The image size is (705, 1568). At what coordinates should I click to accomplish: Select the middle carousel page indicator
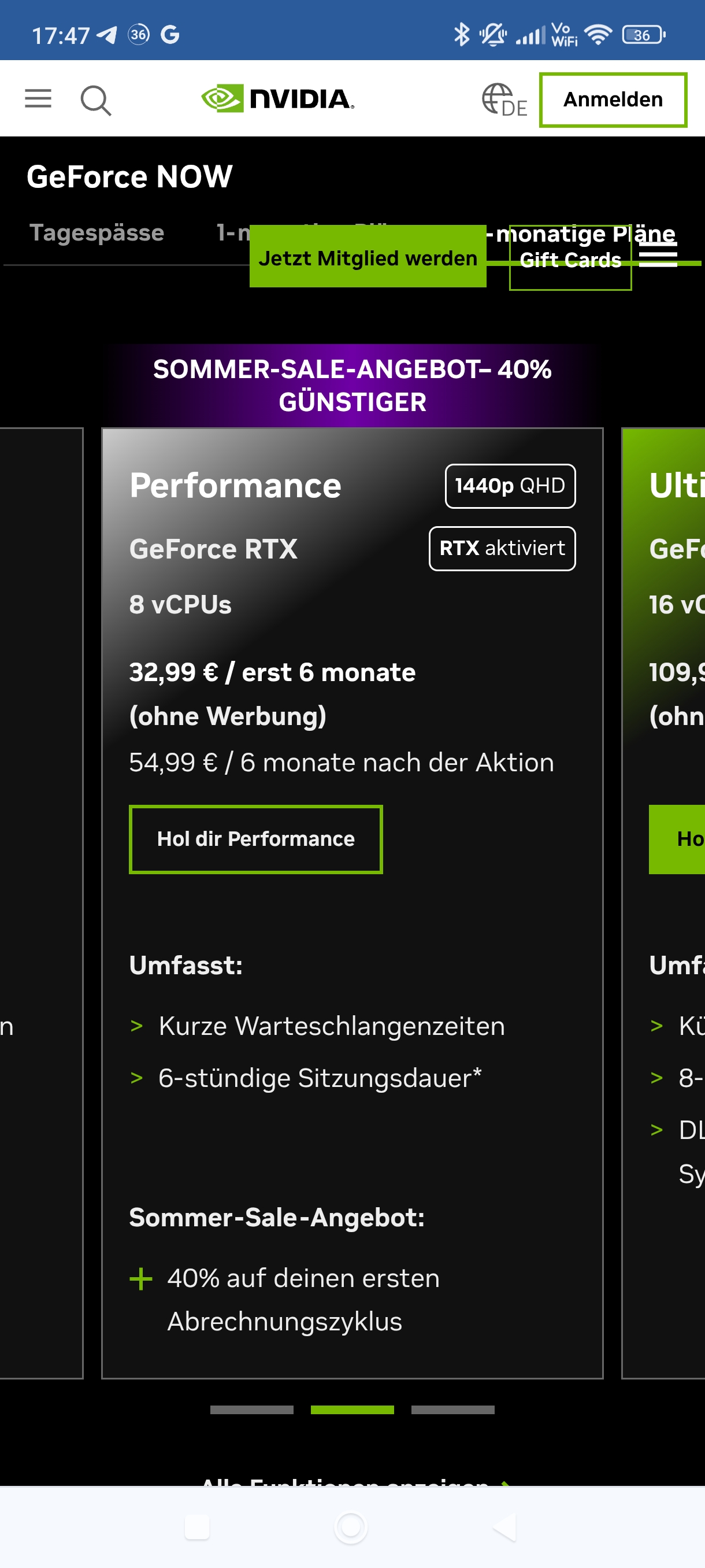click(x=352, y=1410)
